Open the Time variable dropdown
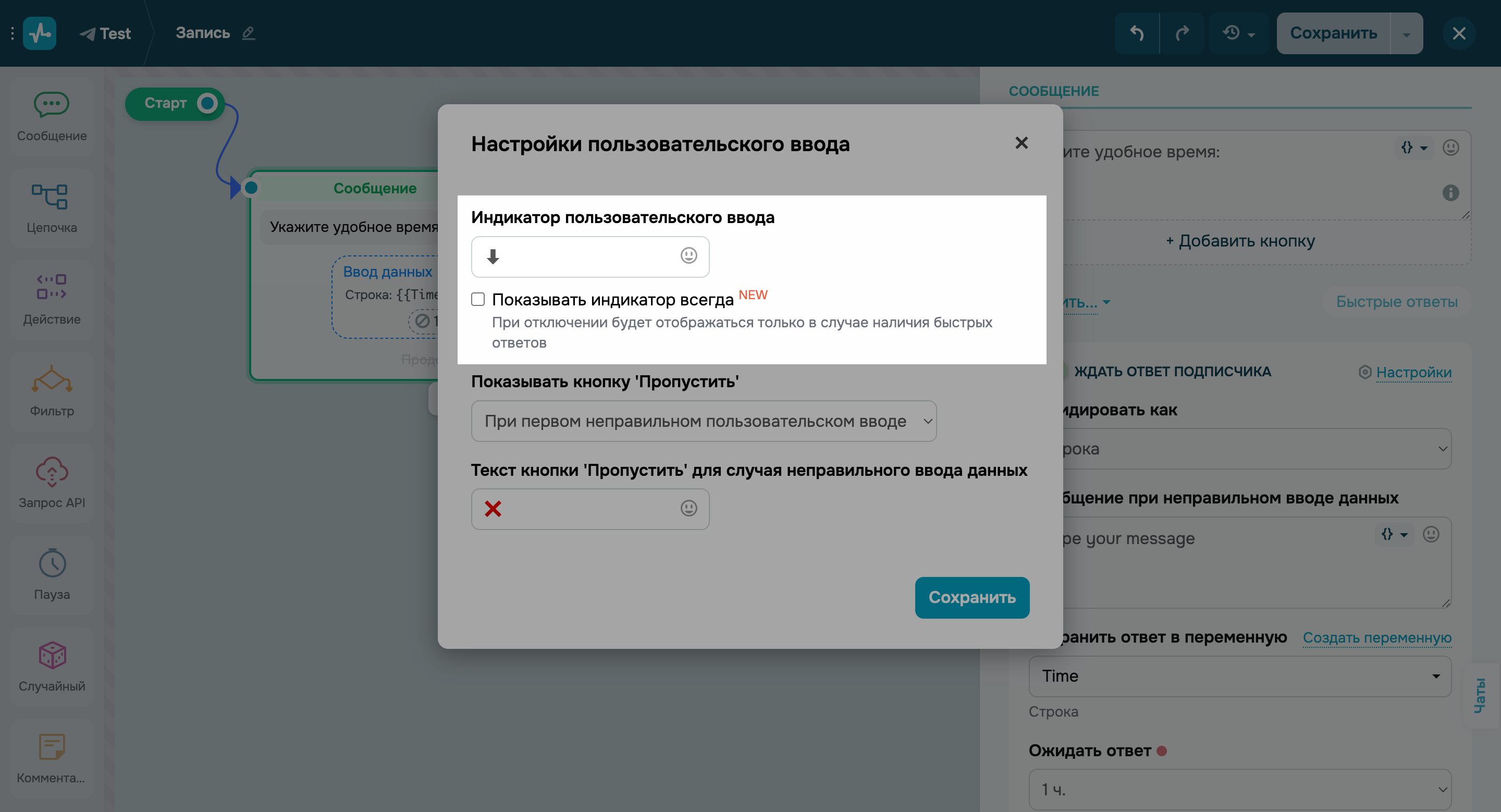This screenshot has height=812, width=1501. 1240,676
